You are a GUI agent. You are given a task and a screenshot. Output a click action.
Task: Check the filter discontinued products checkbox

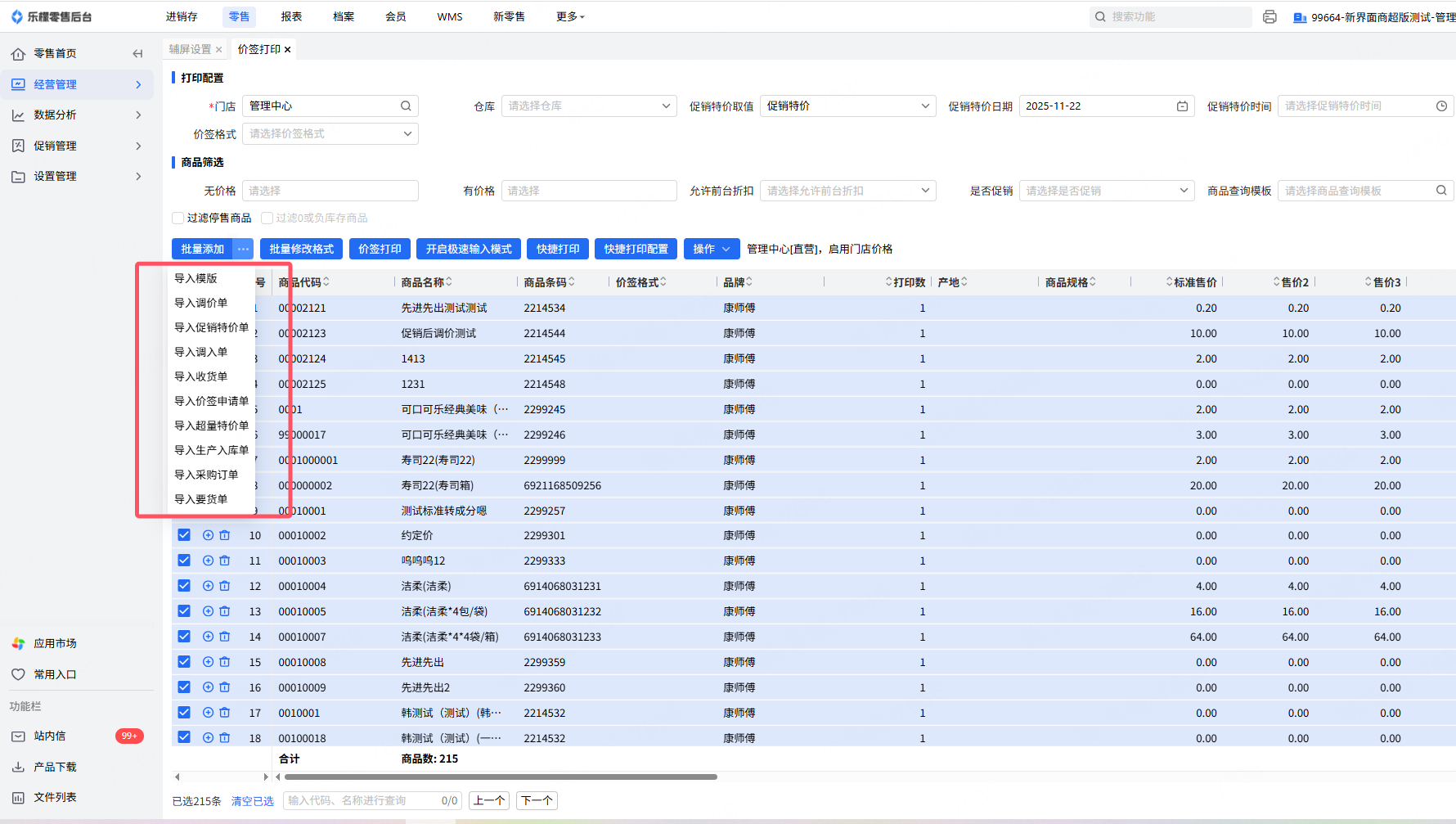pyautogui.click(x=178, y=218)
